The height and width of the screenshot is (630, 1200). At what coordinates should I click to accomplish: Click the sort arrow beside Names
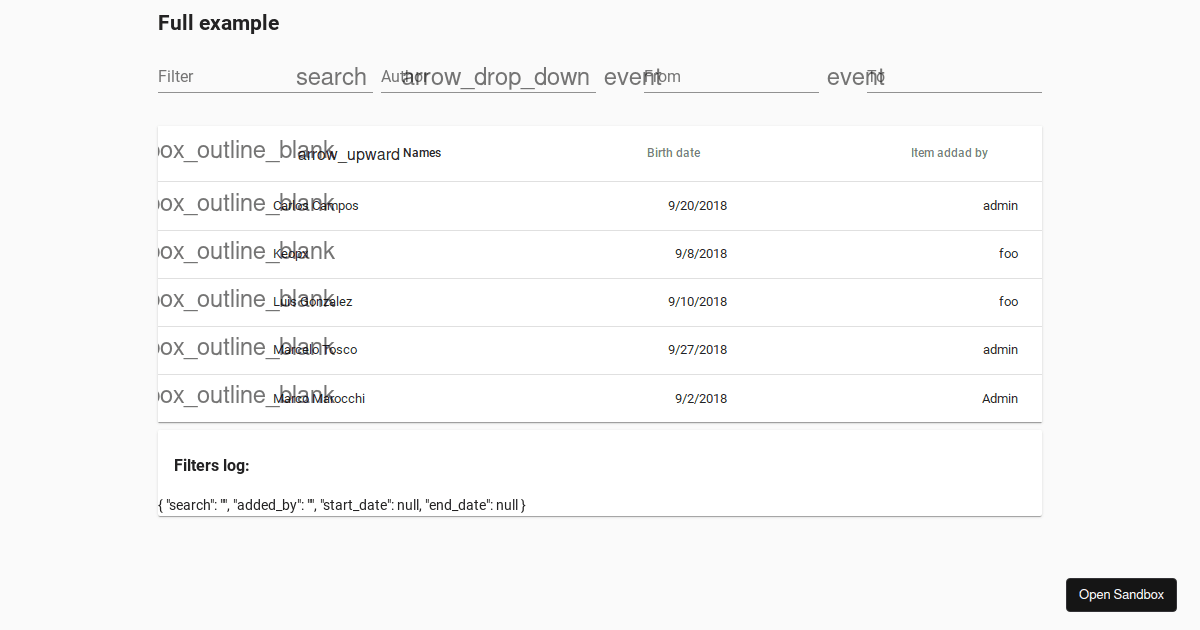pyautogui.click(x=348, y=154)
